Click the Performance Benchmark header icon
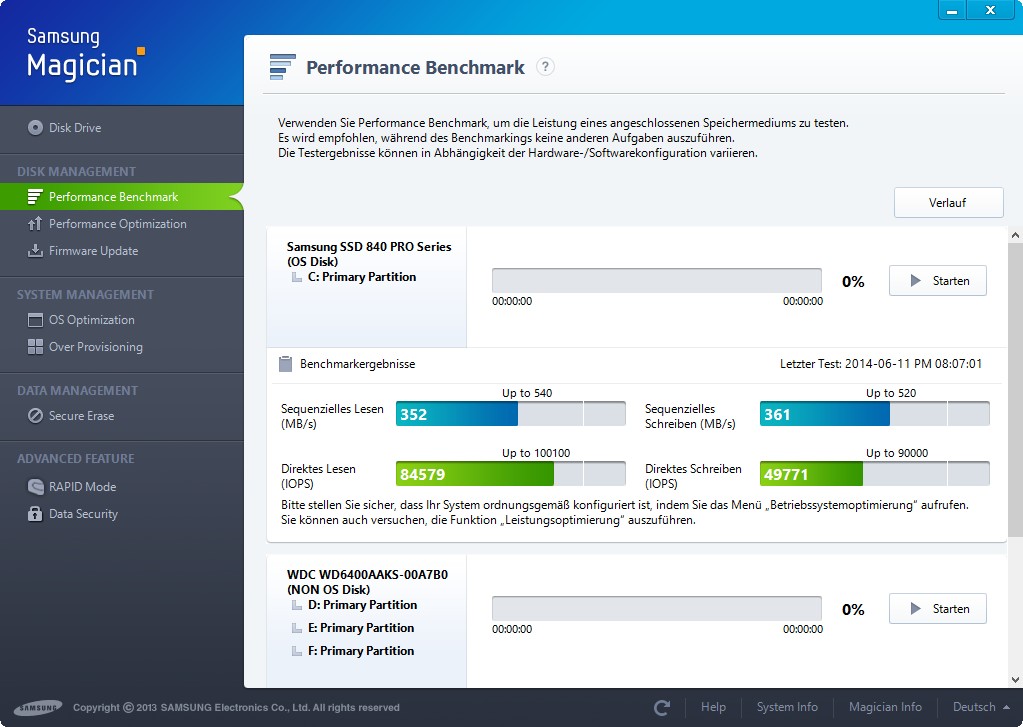 [282, 67]
